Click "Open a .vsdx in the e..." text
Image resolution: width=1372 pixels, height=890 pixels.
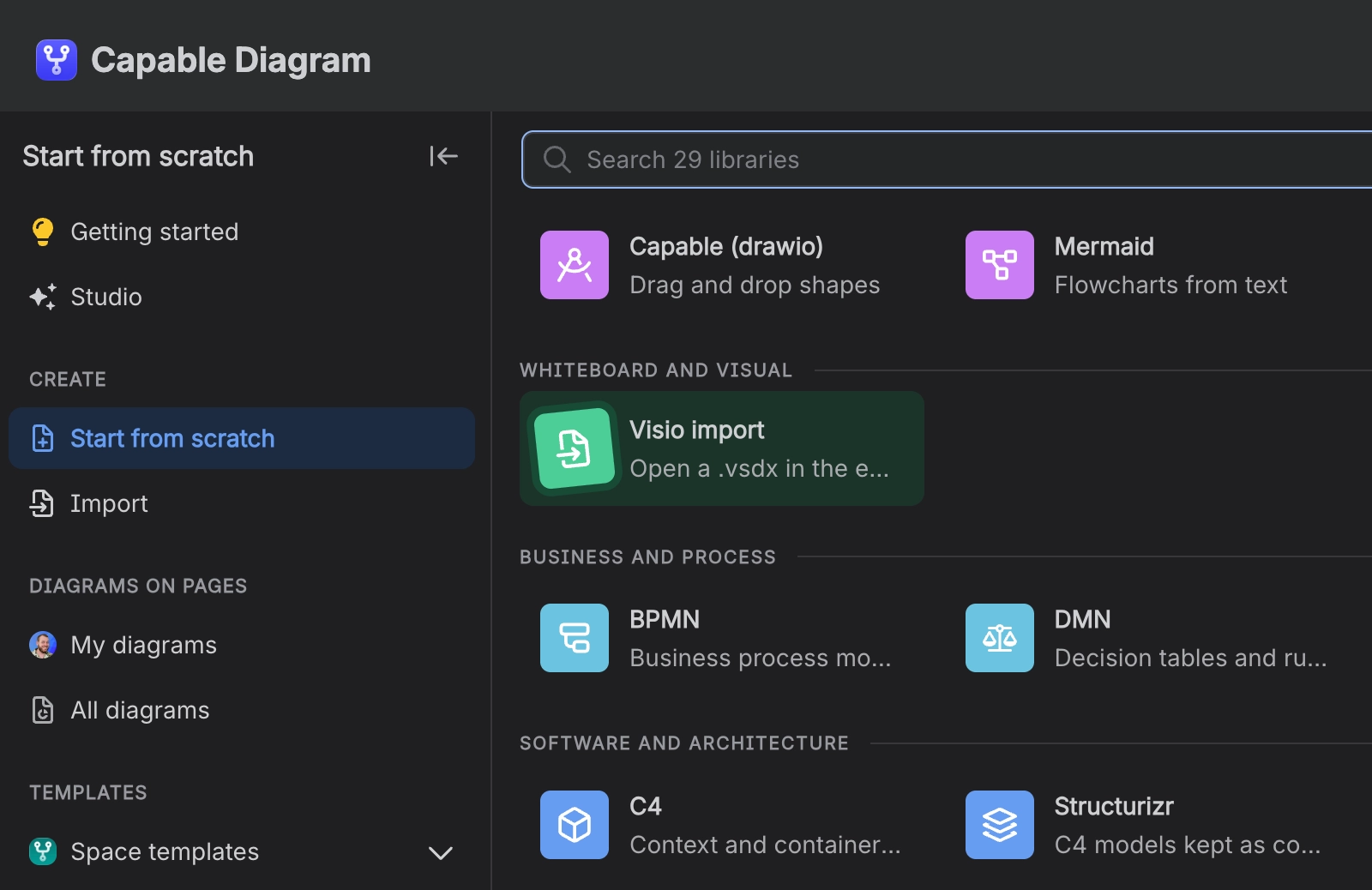click(x=759, y=469)
